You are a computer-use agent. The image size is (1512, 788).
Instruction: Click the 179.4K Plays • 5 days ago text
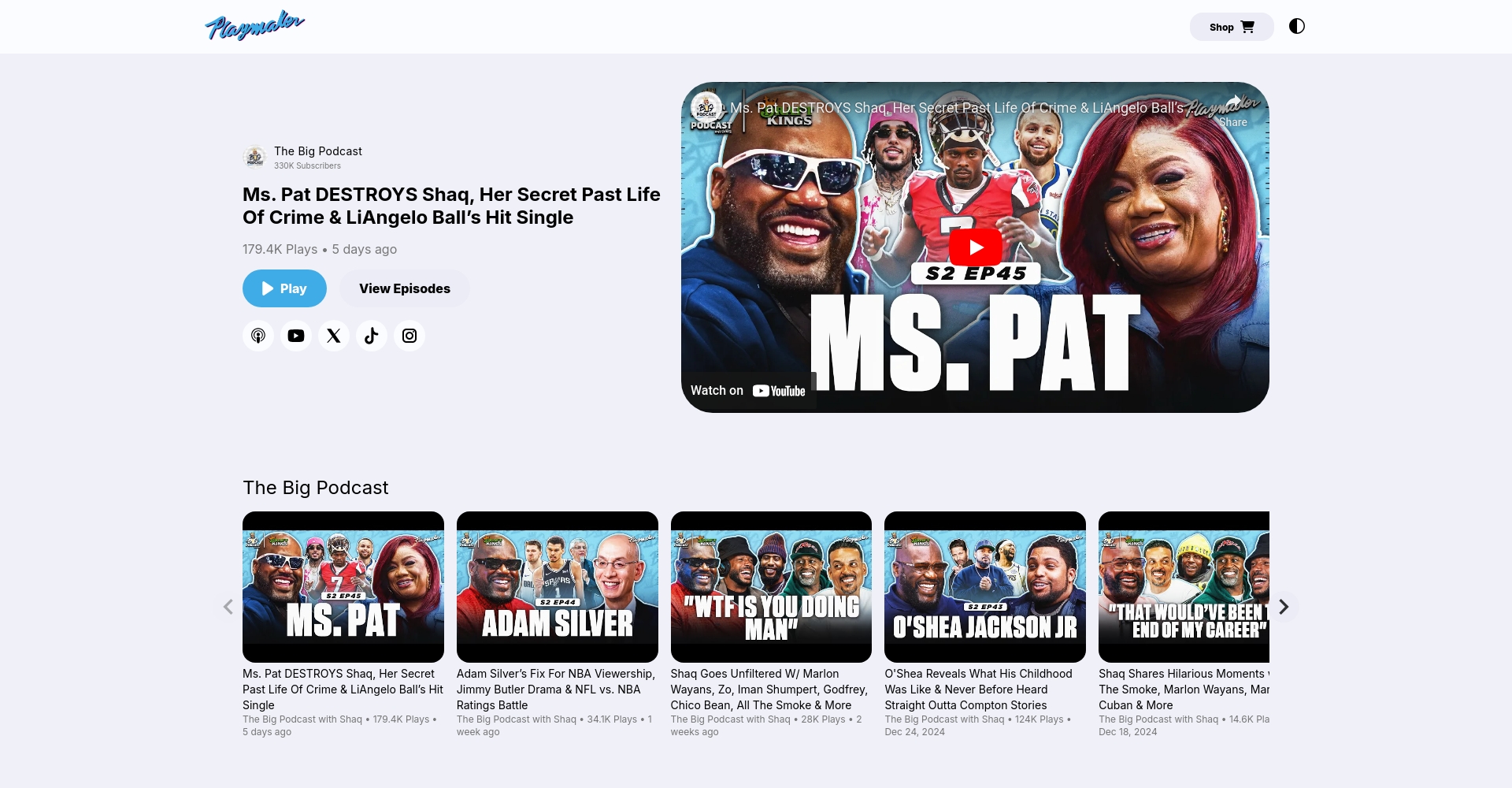(x=320, y=249)
